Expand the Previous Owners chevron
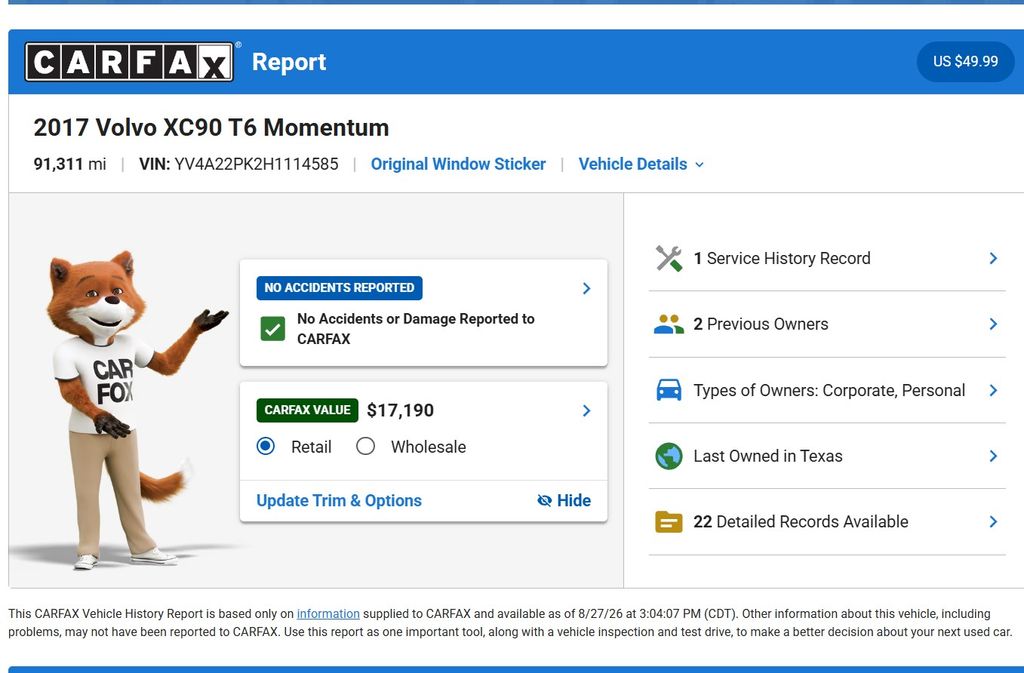Screen dimensions: 1024x673 pos(993,324)
